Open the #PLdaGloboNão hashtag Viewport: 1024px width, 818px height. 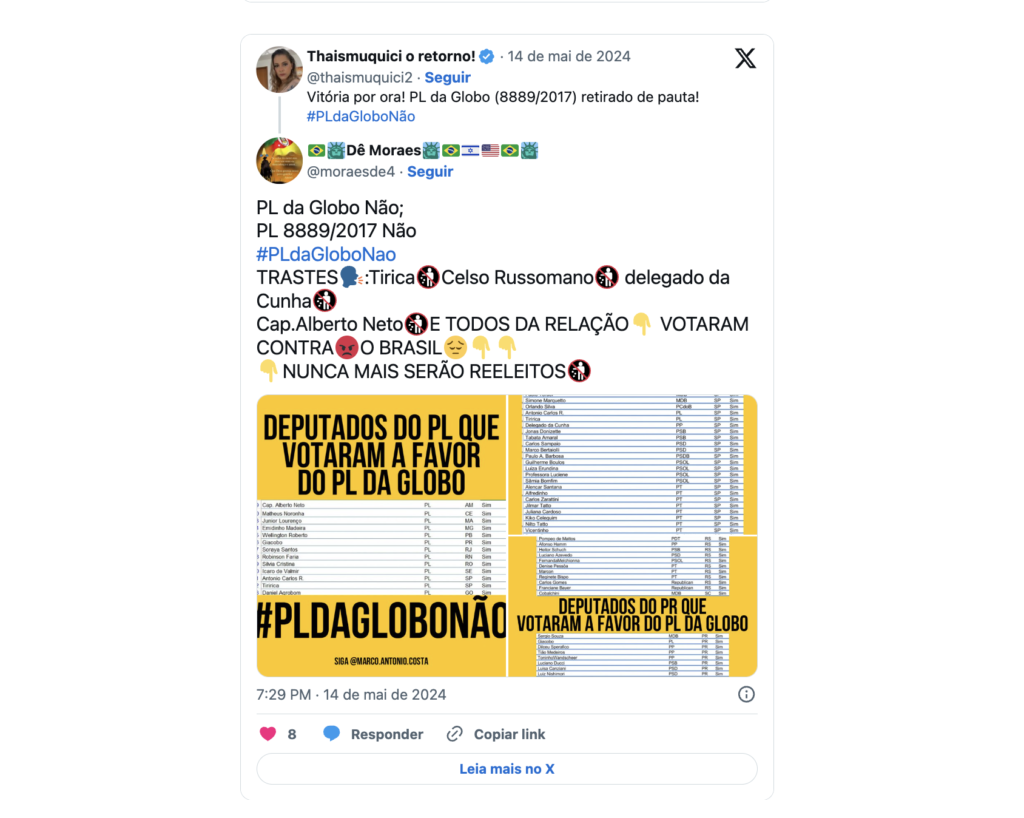click(x=361, y=116)
